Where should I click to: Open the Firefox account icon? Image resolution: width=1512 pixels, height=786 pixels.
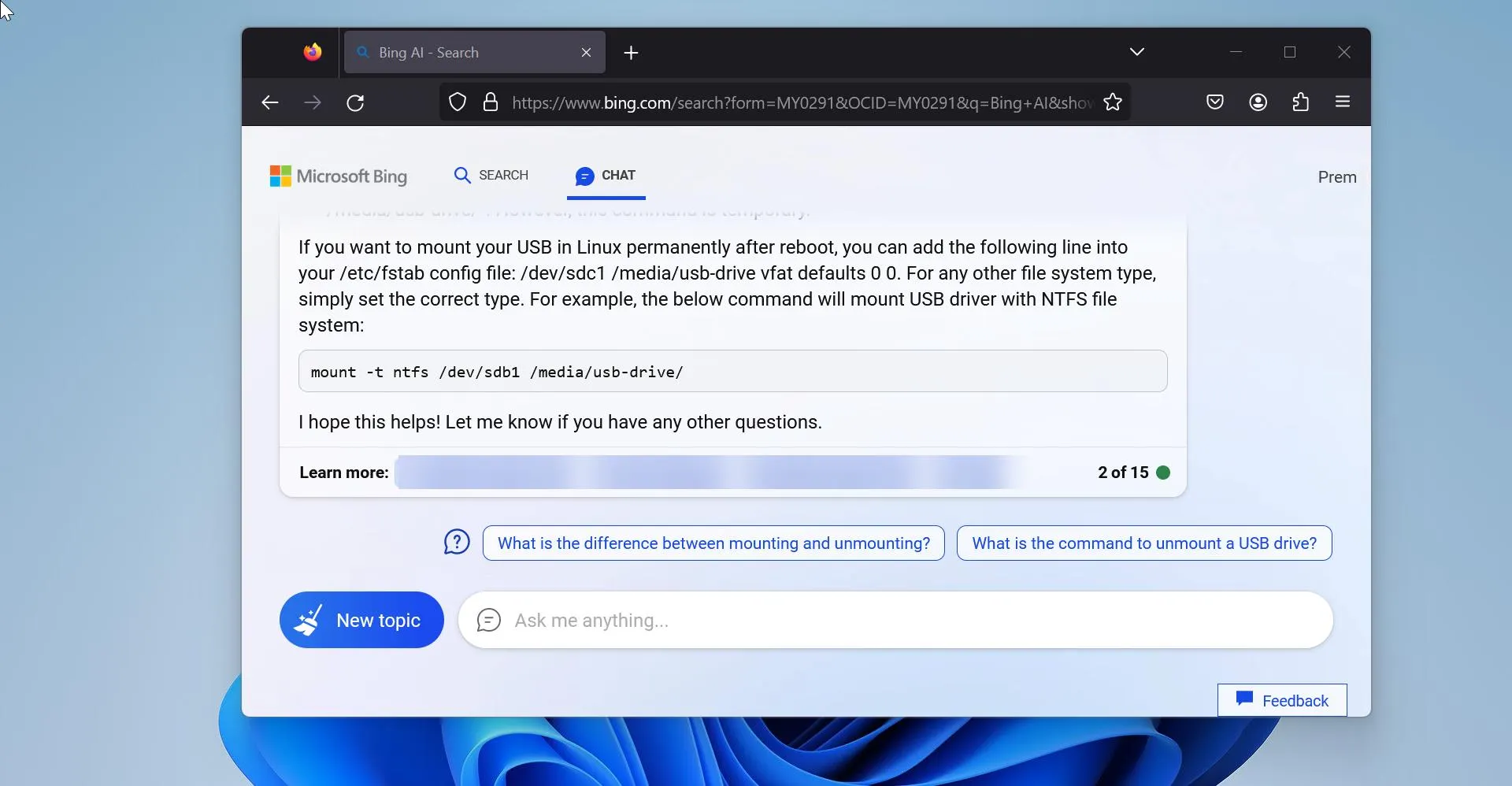tap(1258, 102)
